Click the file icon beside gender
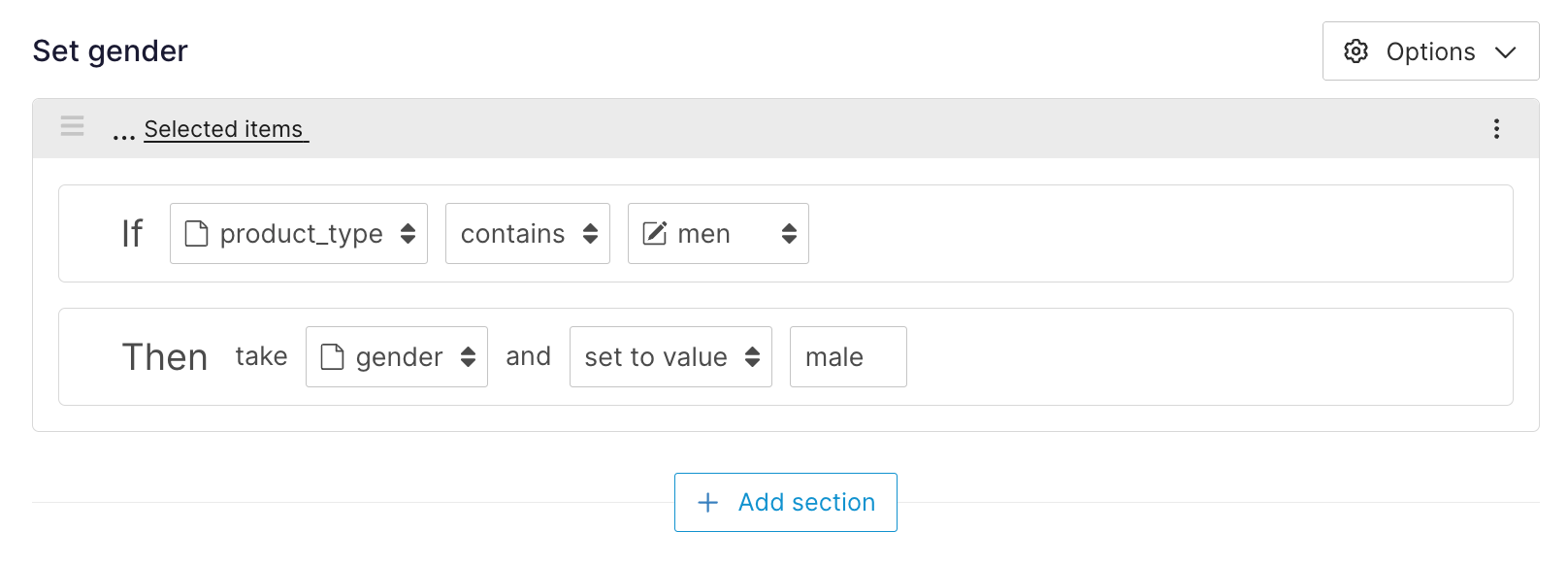 click(332, 357)
